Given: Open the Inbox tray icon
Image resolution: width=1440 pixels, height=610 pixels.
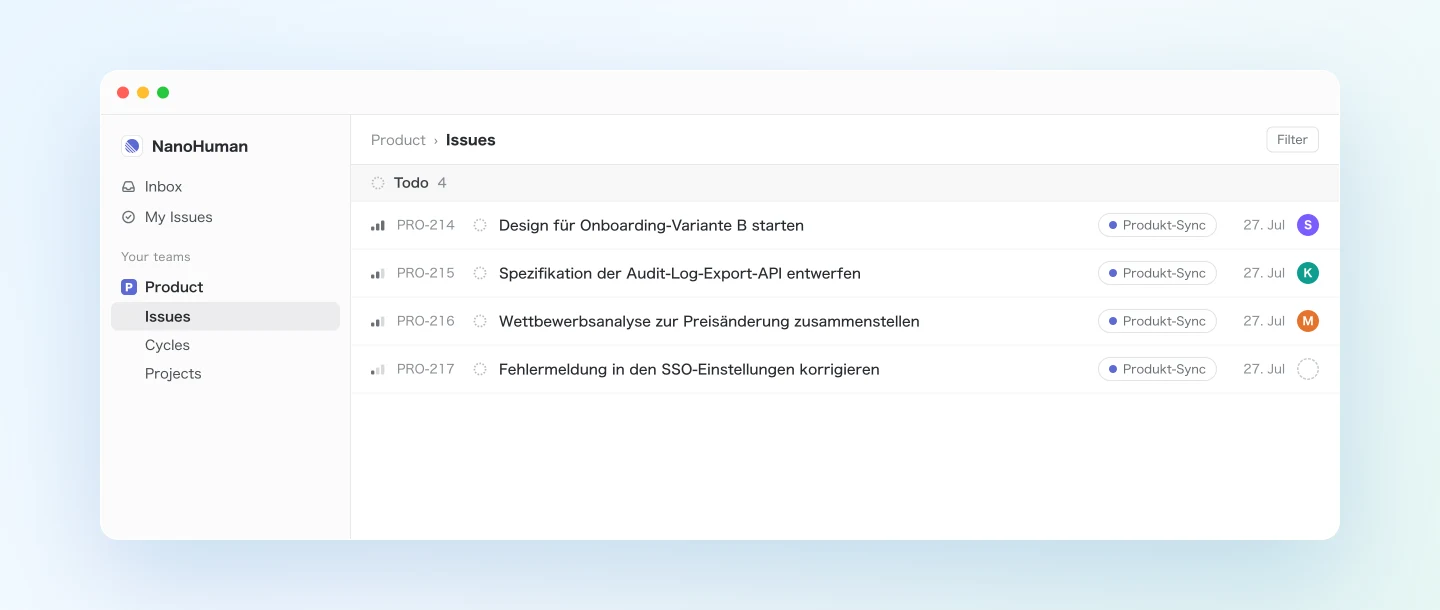Looking at the screenshot, I should [x=128, y=187].
